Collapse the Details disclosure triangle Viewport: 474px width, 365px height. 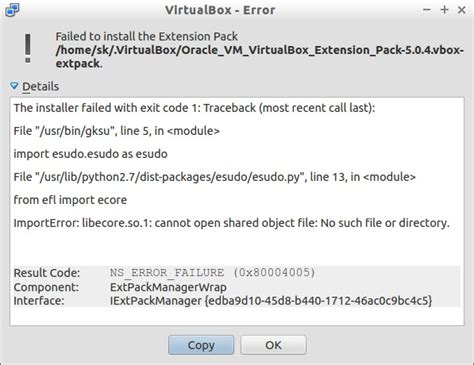14,86
